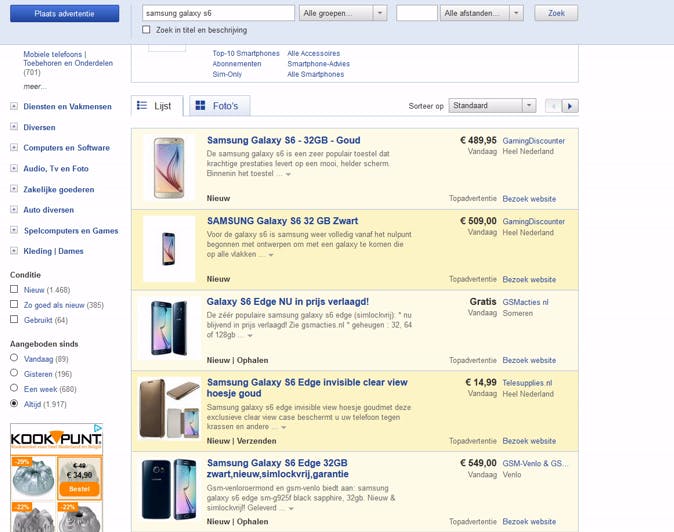Open SAMSUNG Galaxy S6 32 GB Zwart listing
Viewport: 674px width, 532px height.
(x=282, y=221)
